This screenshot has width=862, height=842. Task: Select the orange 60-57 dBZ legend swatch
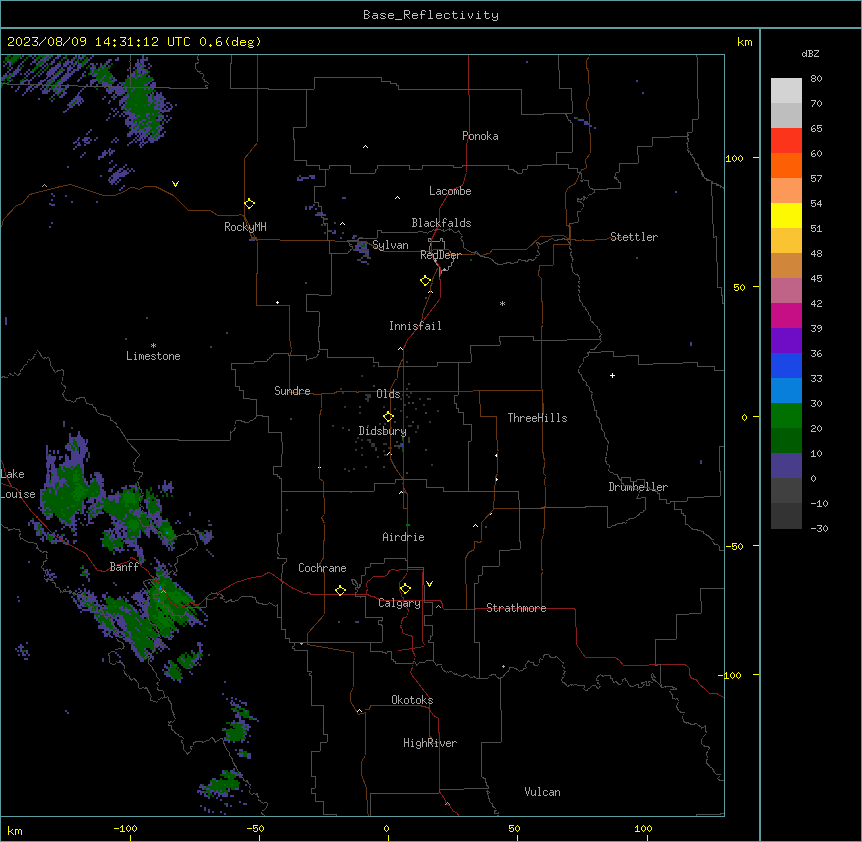click(x=786, y=165)
